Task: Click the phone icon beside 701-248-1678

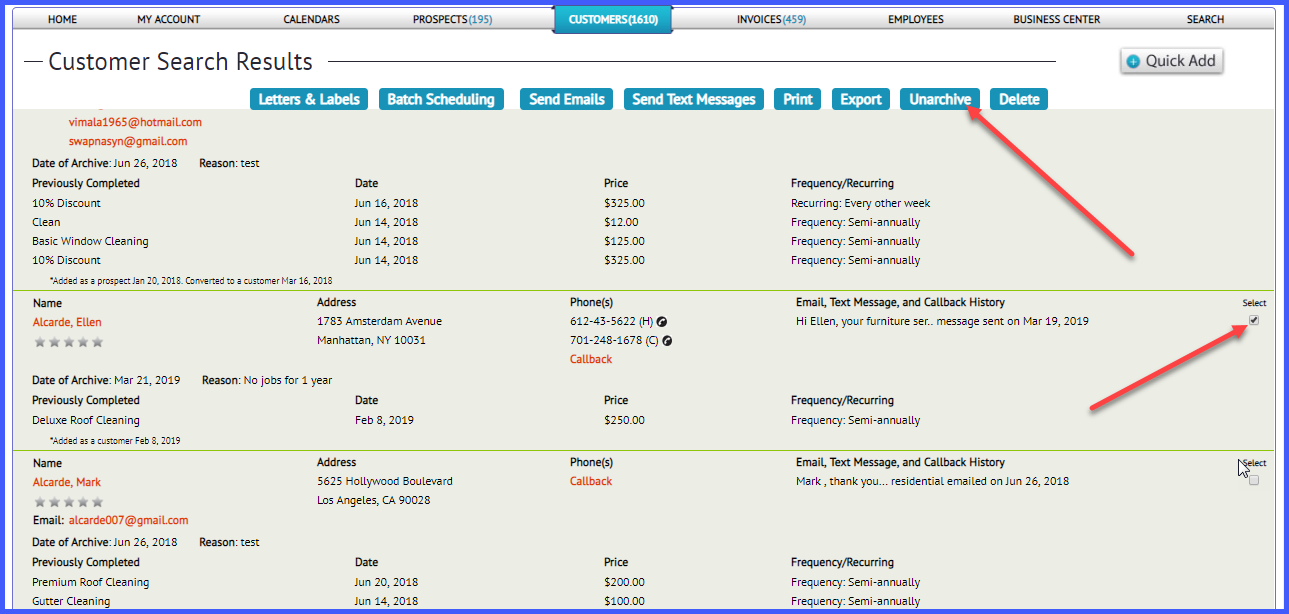Action: pos(667,341)
